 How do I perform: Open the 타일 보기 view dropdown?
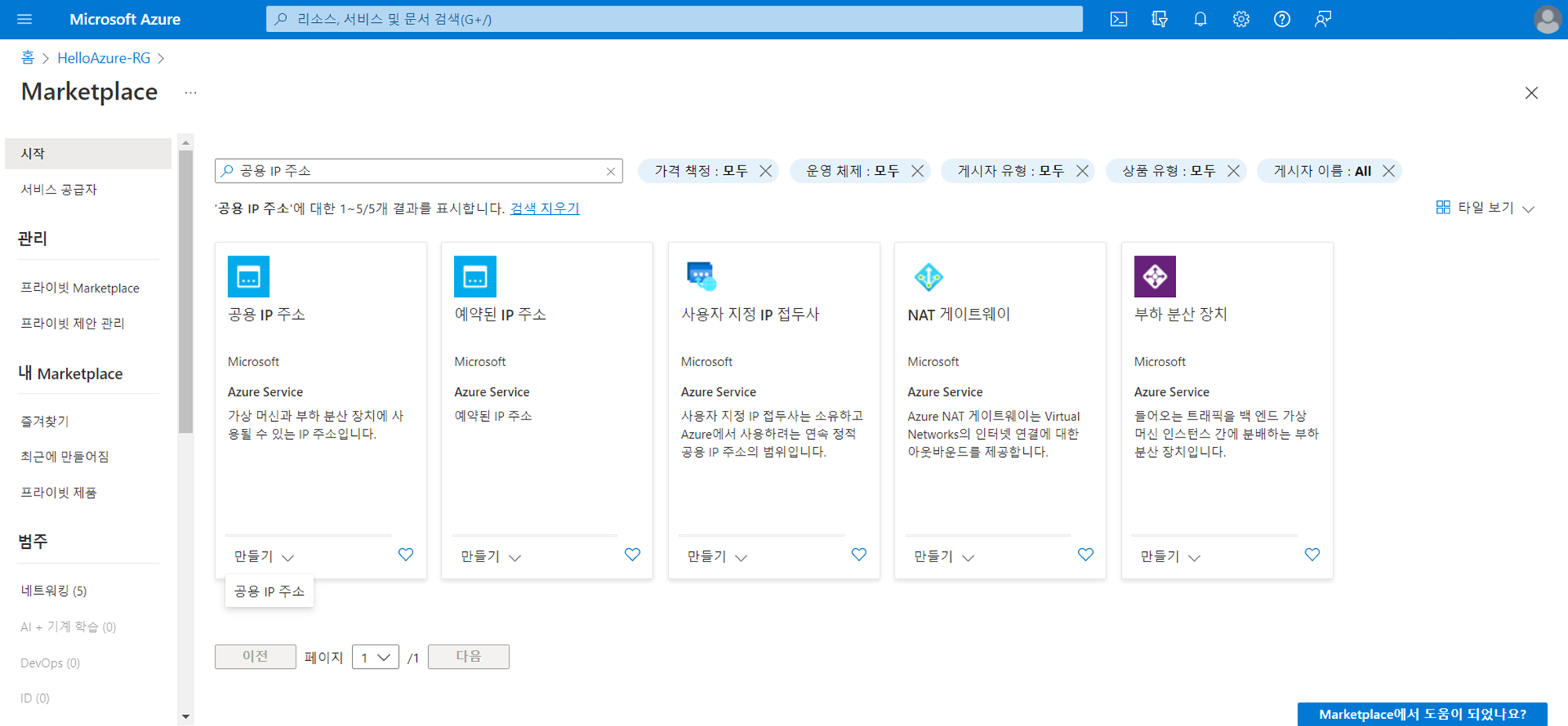pos(1485,208)
